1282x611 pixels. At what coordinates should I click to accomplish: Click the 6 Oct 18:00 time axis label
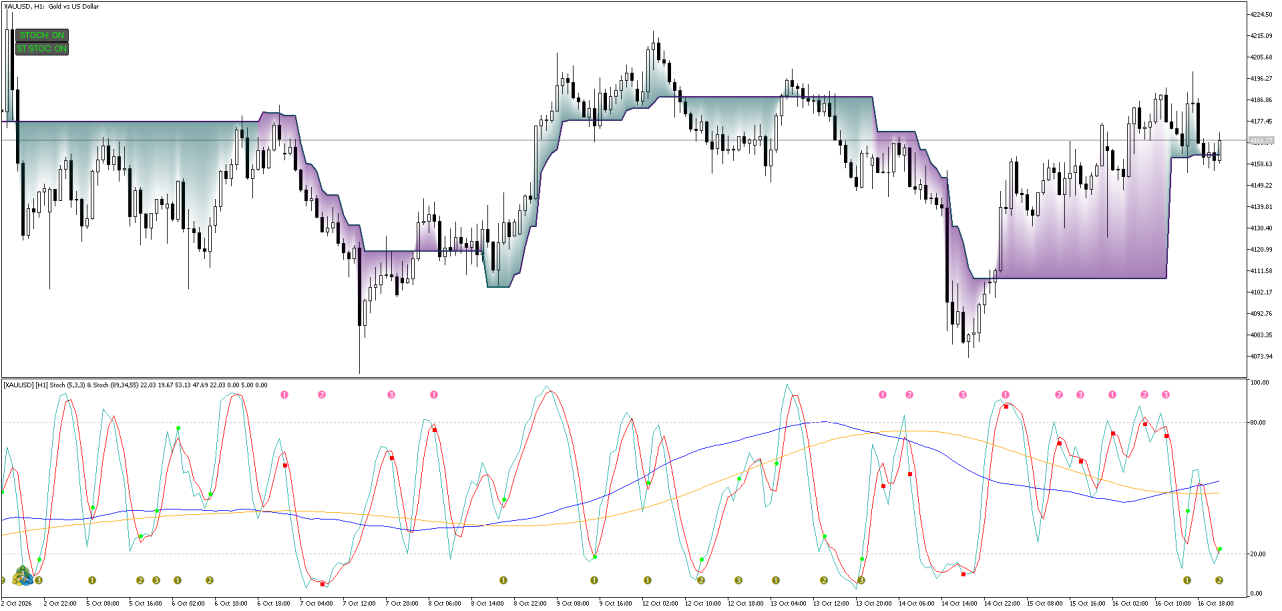tap(274, 604)
